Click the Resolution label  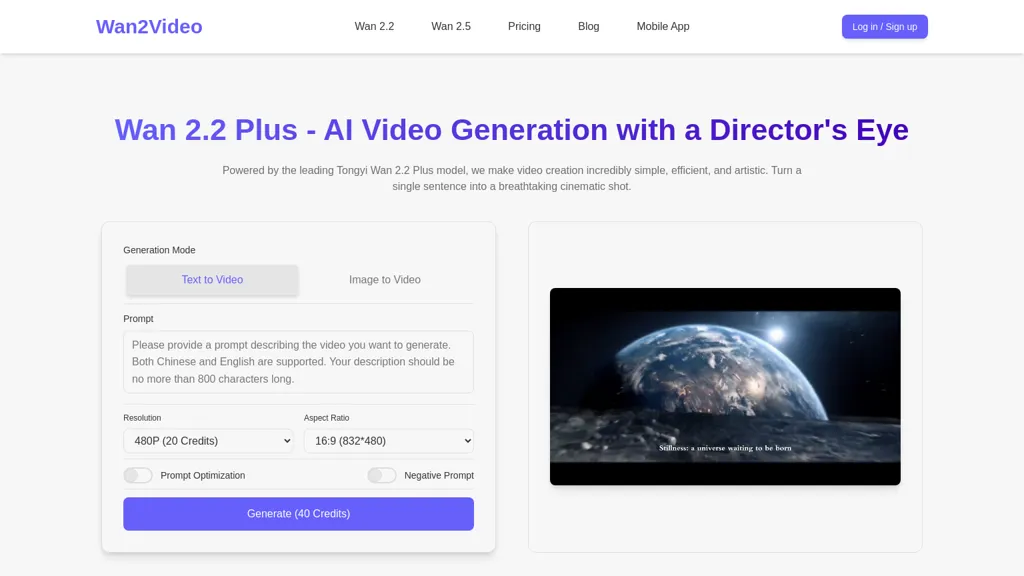(x=142, y=418)
